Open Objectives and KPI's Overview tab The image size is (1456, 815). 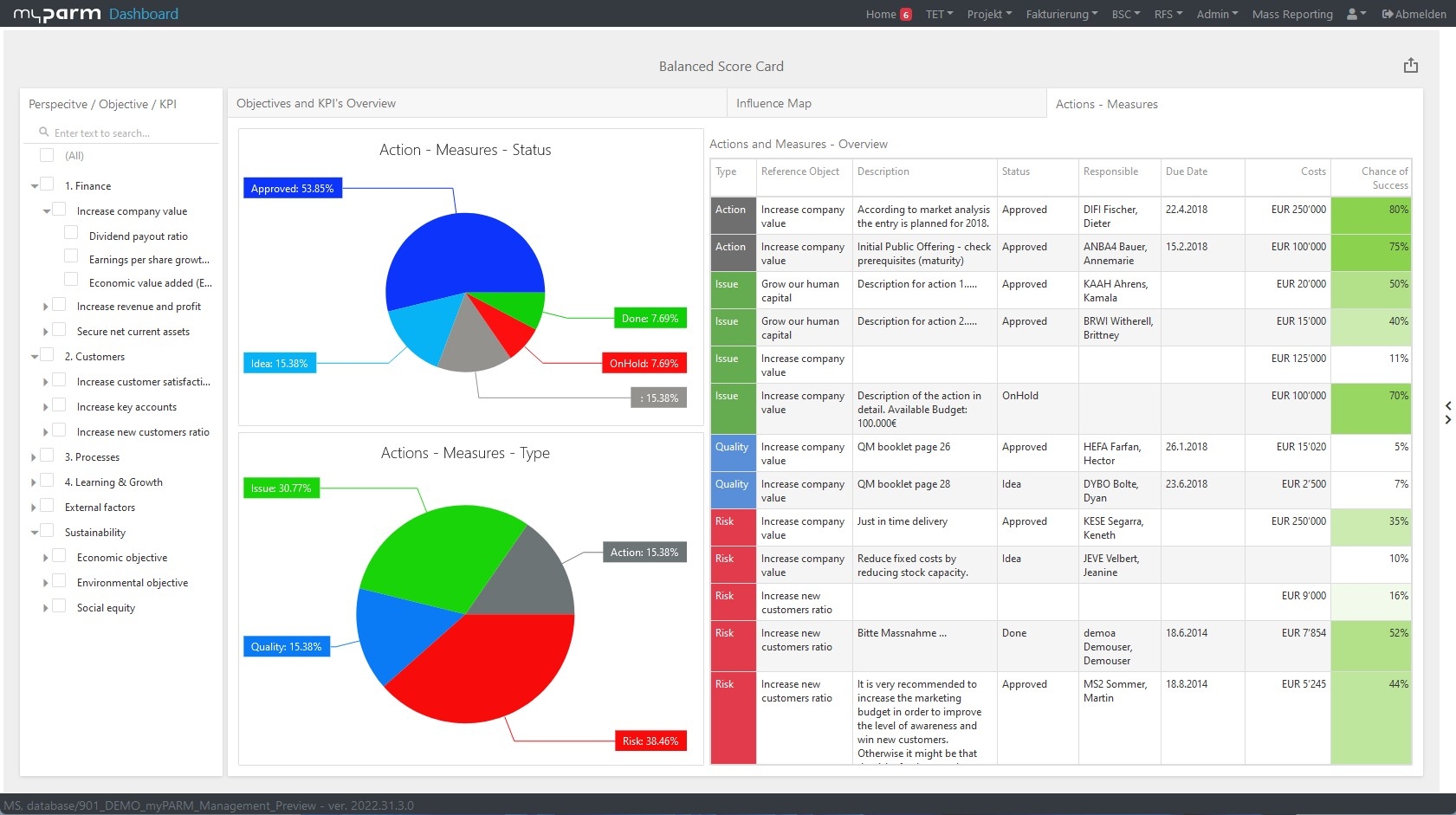point(316,103)
